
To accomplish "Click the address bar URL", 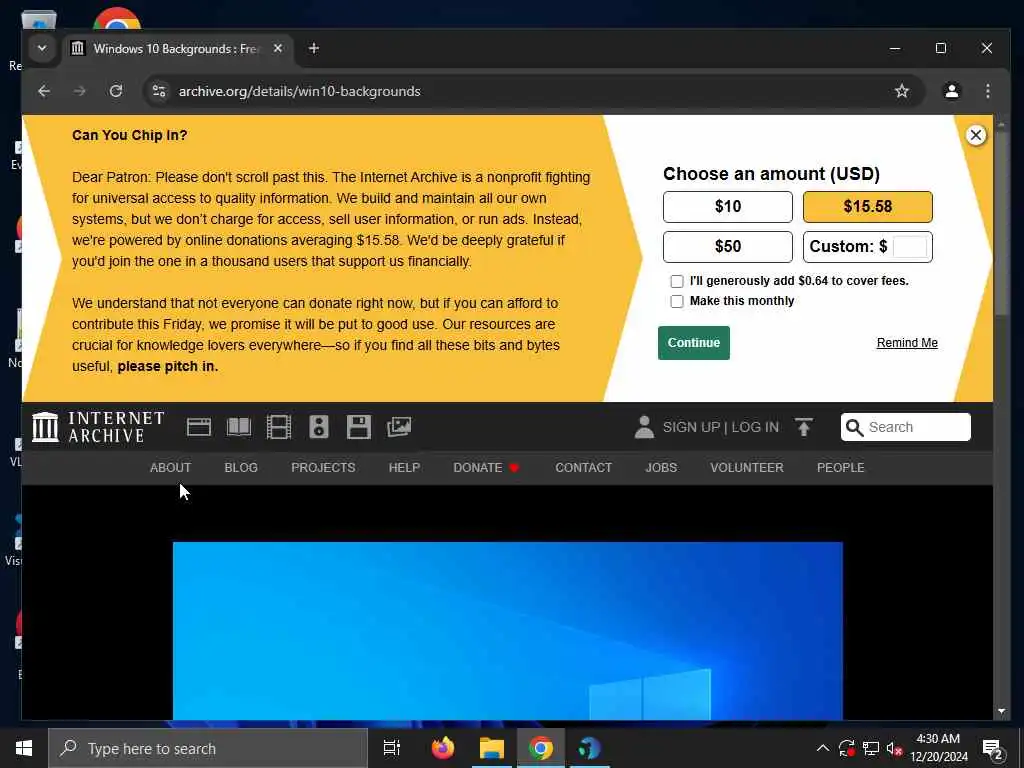I will (300, 91).
